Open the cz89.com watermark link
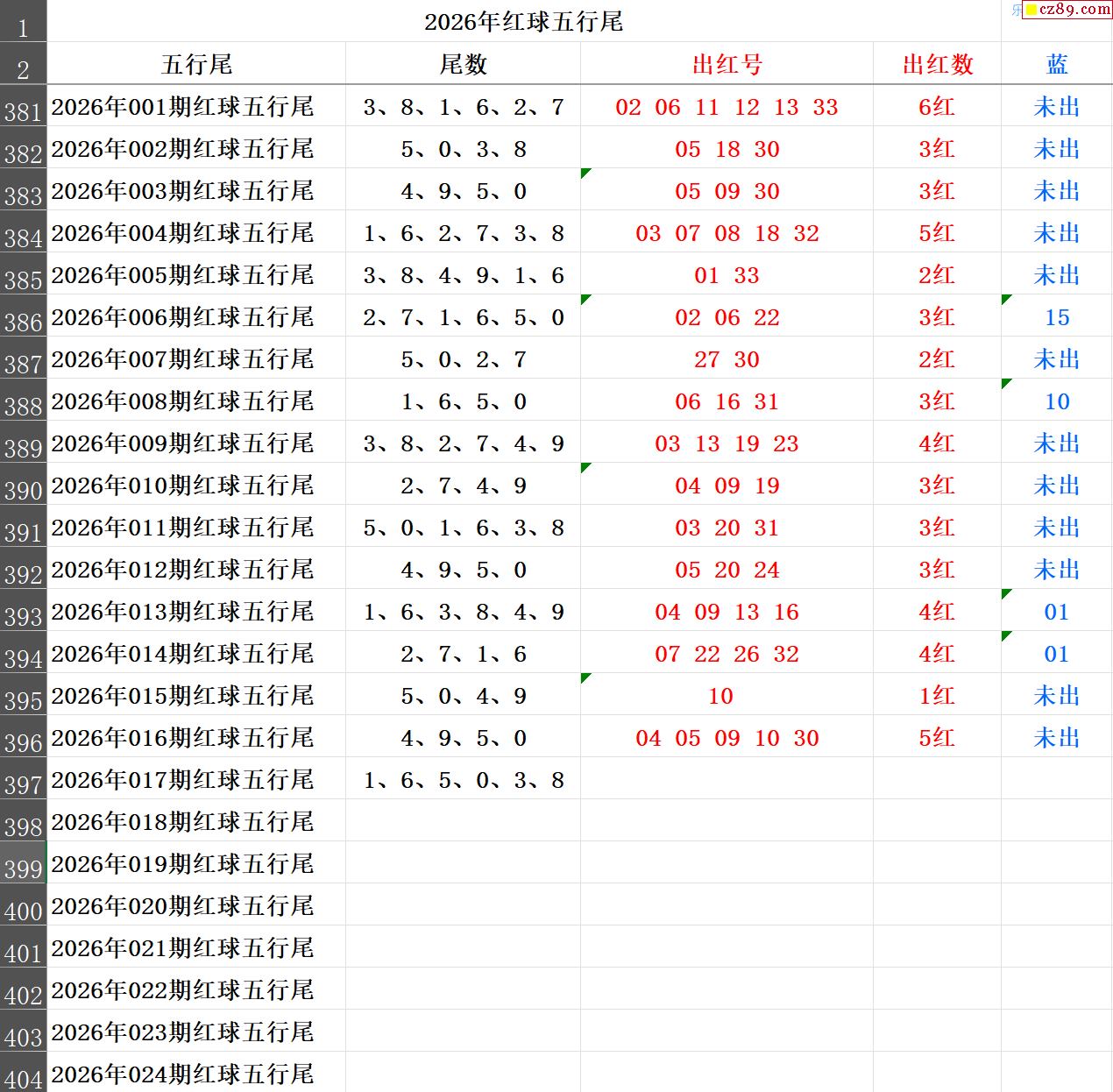 (1067, 10)
